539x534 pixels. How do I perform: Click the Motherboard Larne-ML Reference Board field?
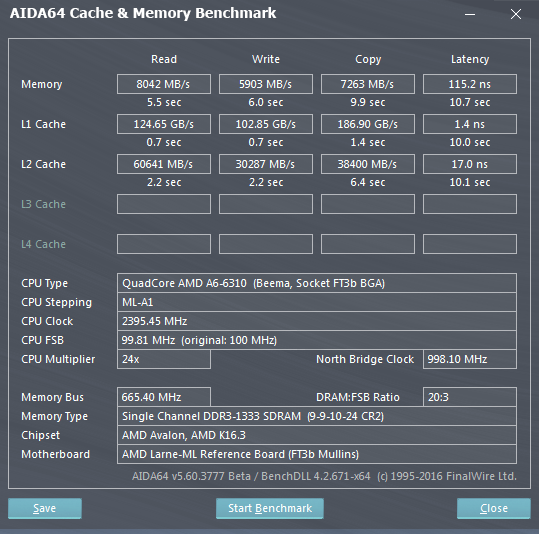[317, 454]
